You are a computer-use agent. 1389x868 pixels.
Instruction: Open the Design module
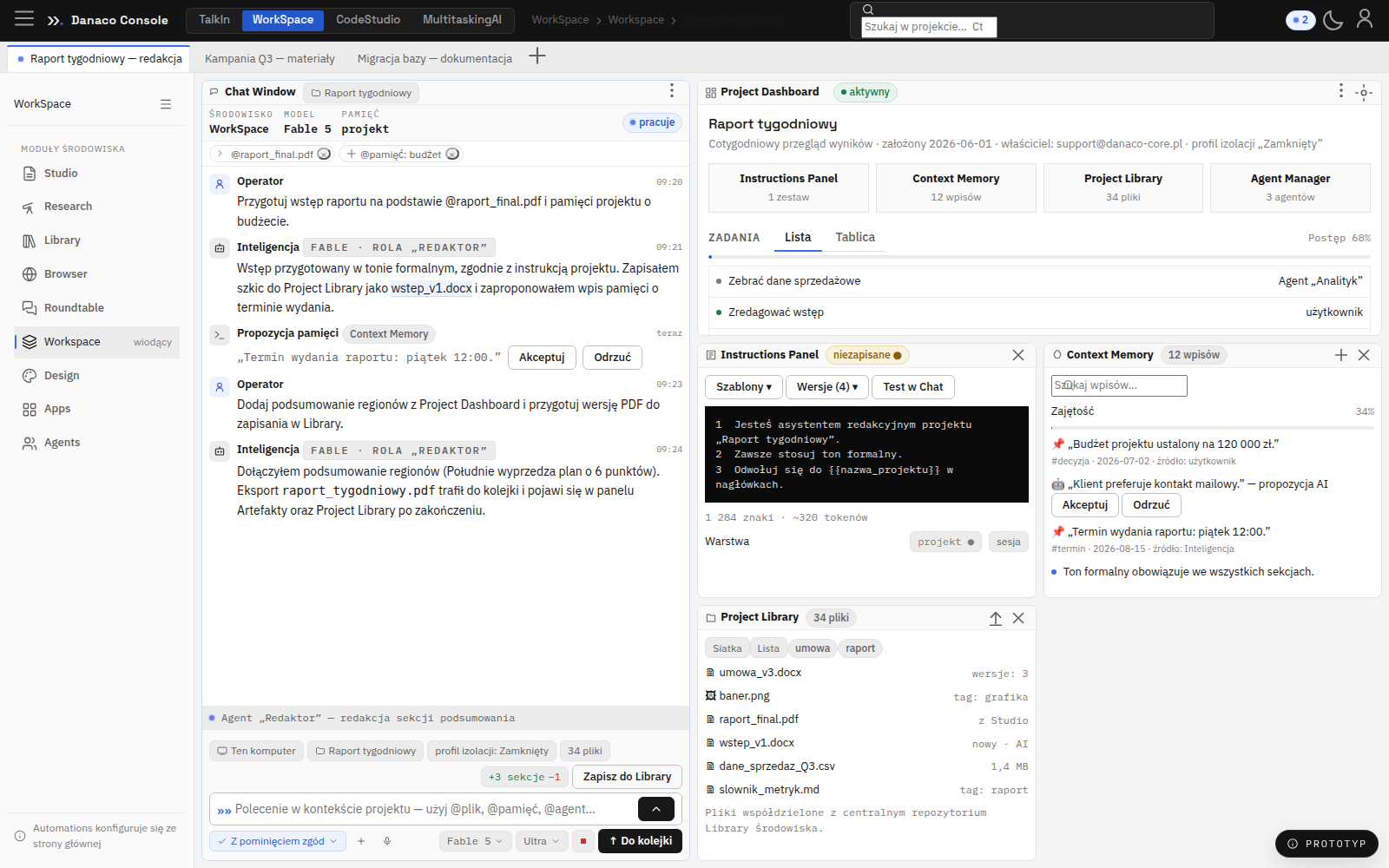click(97, 376)
